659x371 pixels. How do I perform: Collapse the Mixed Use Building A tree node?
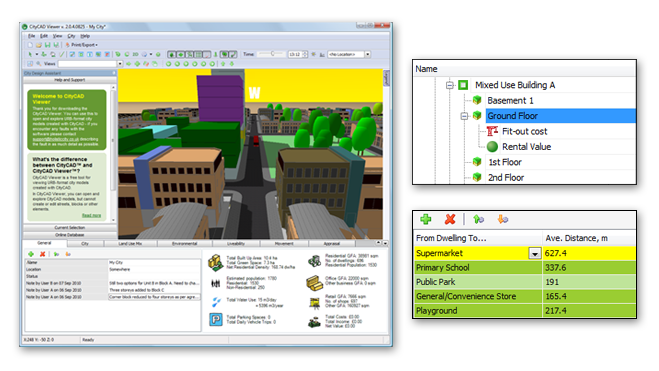pos(450,85)
